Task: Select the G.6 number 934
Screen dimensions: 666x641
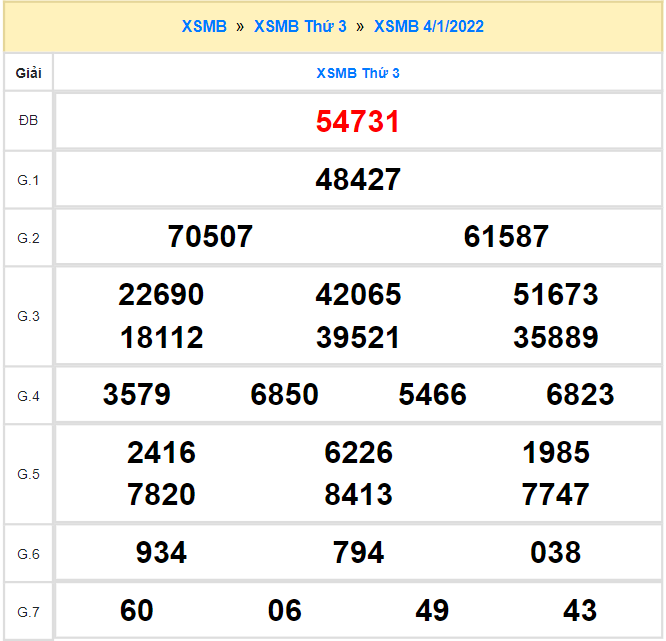Action: [161, 552]
